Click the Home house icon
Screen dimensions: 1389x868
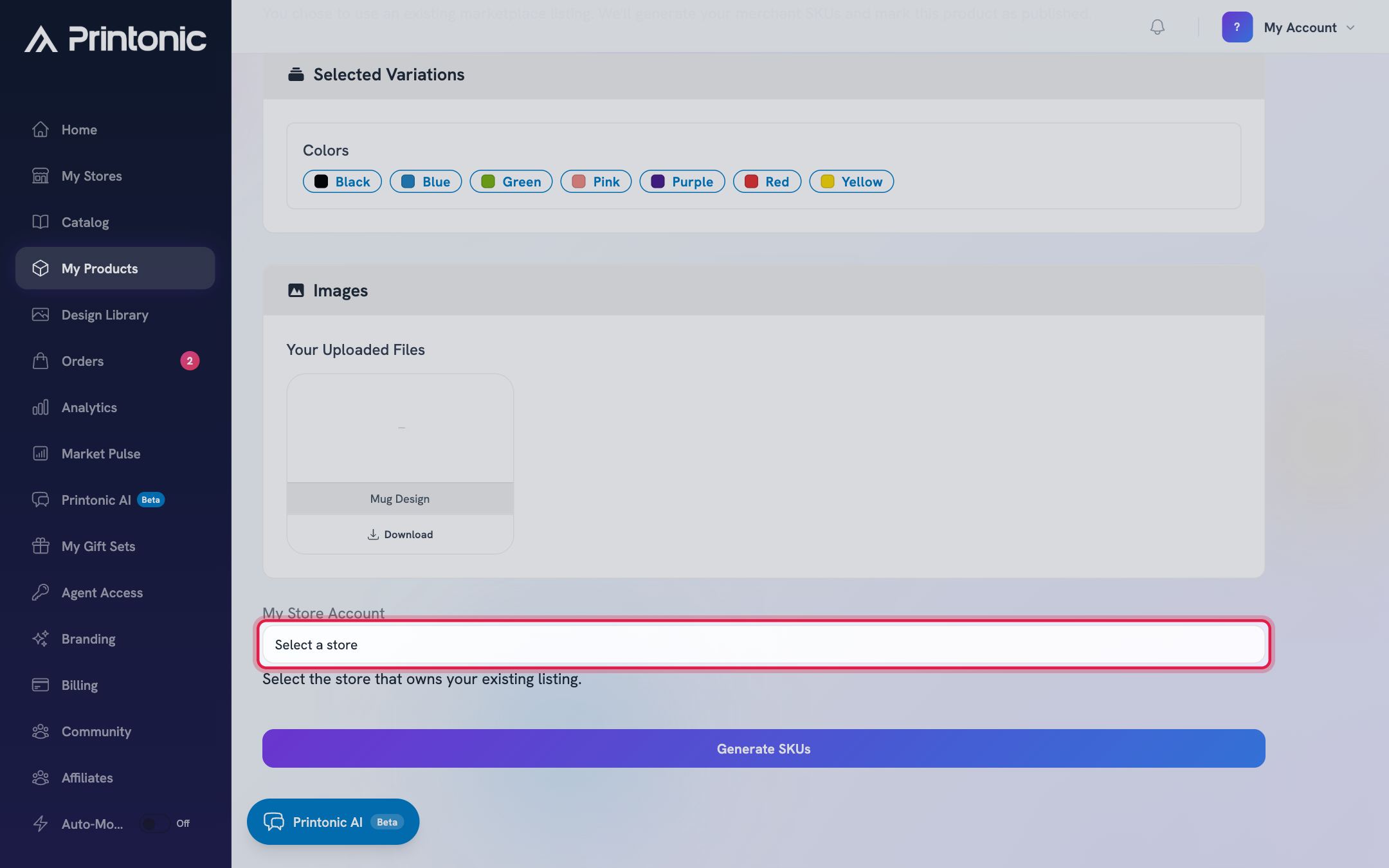click(x=41, y=129)
